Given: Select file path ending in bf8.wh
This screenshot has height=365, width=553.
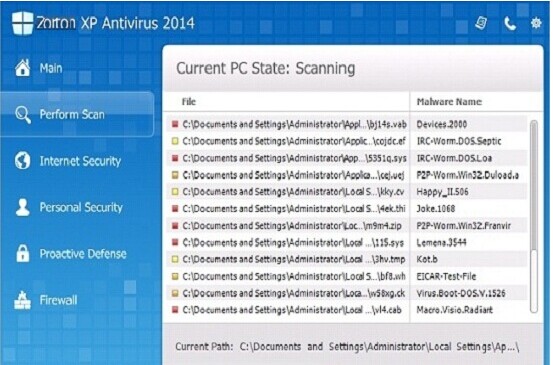Looking at the screenshot, I should [x=294, y=276].
